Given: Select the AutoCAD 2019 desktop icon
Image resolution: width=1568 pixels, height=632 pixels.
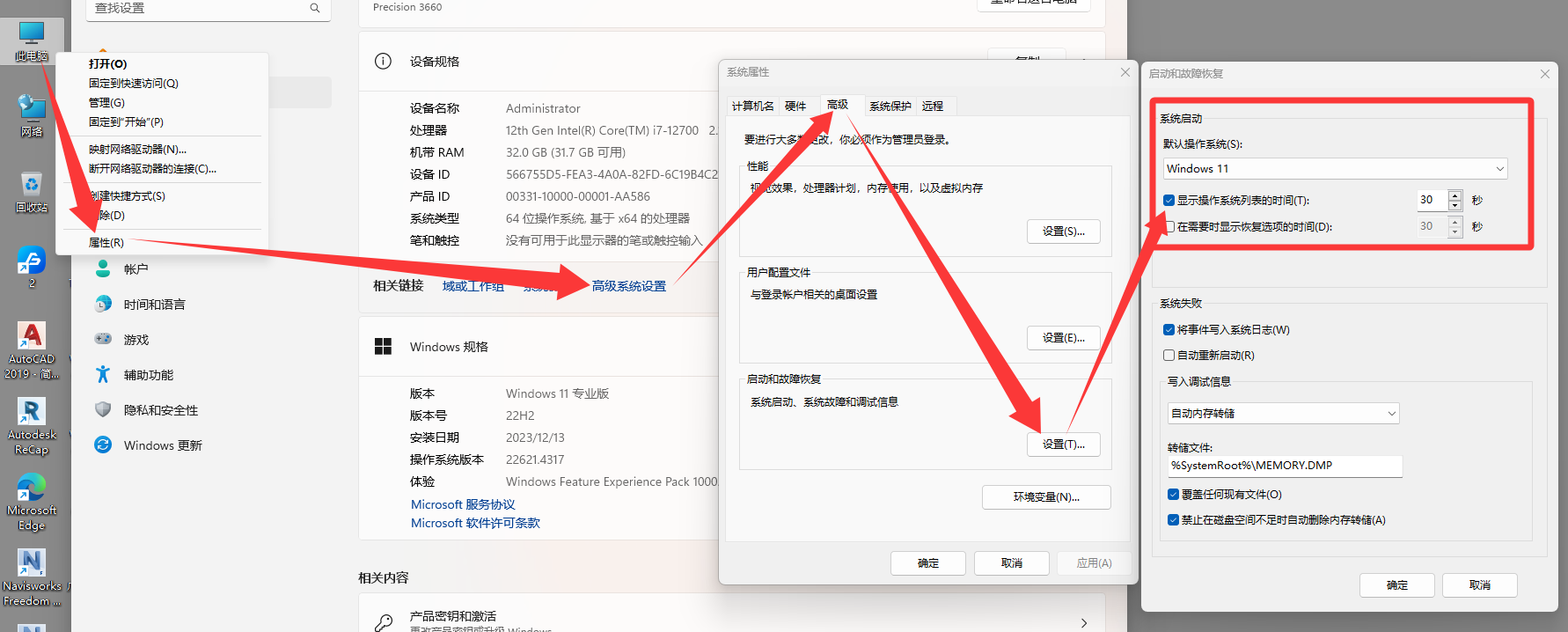Looking at the screenshot, I should click(x=32, y=349).
